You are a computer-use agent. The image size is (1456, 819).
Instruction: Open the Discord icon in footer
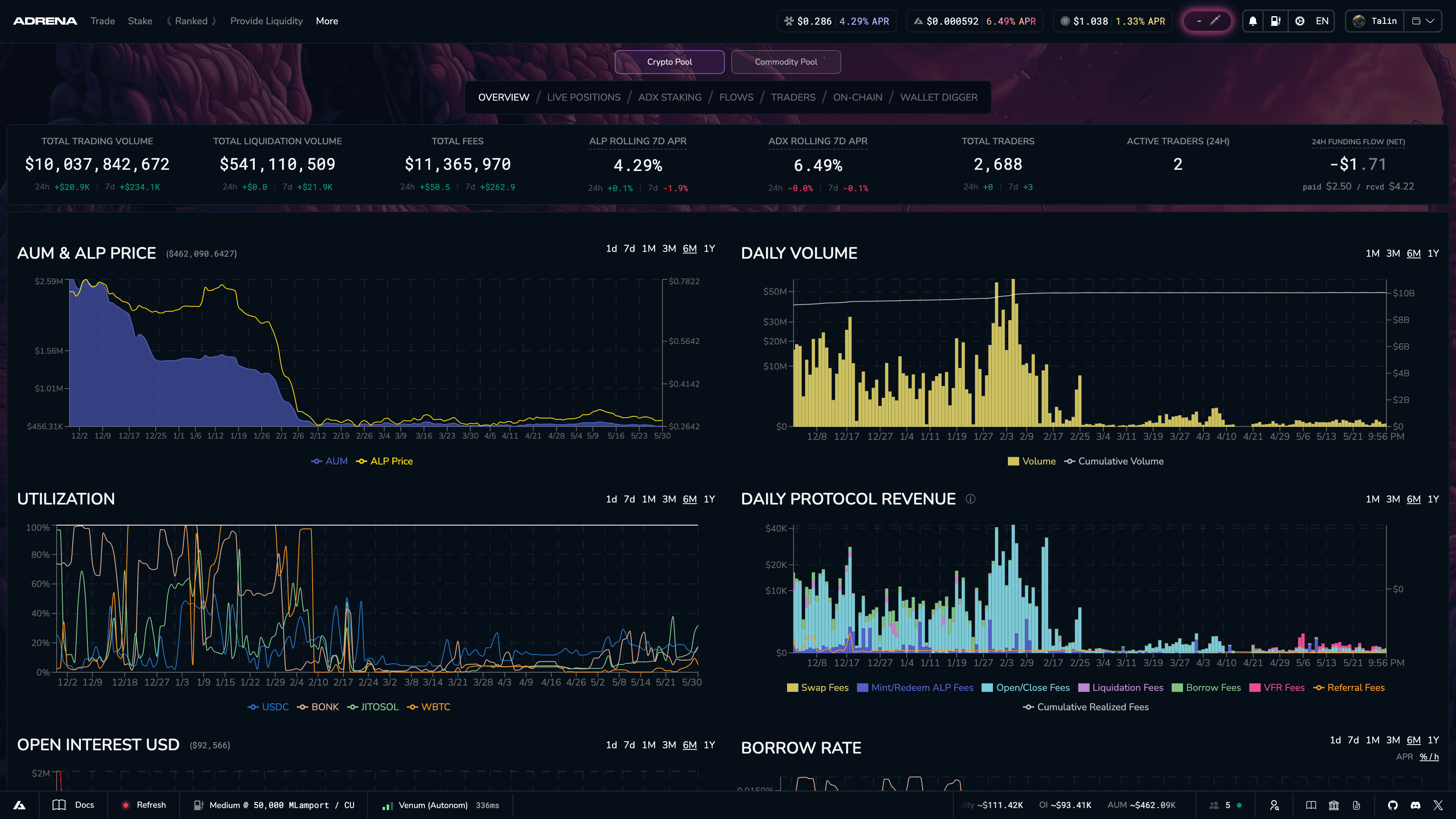tap(1415, 805)
